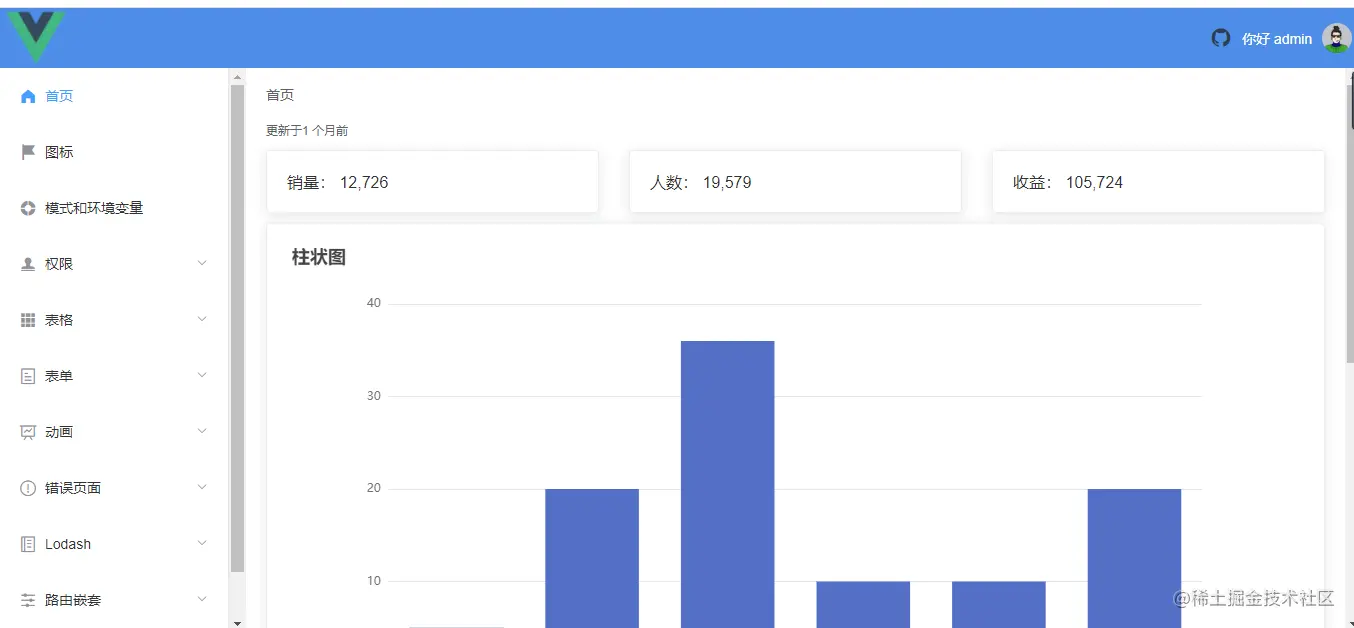Click the 柱状图 chart title
This screenshot has width=1354, height=628.
point(319,257)
